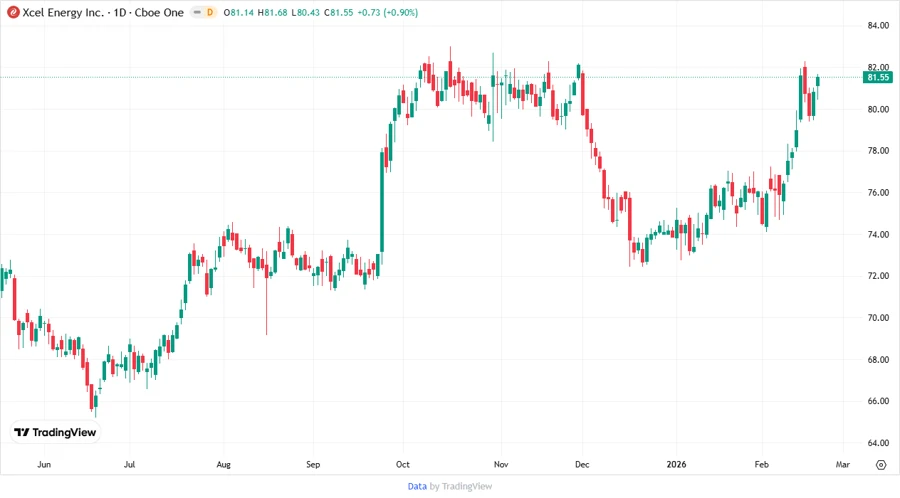Click the 82.00 price axis label
Screen dimensions: 900x498
(878, 67)
